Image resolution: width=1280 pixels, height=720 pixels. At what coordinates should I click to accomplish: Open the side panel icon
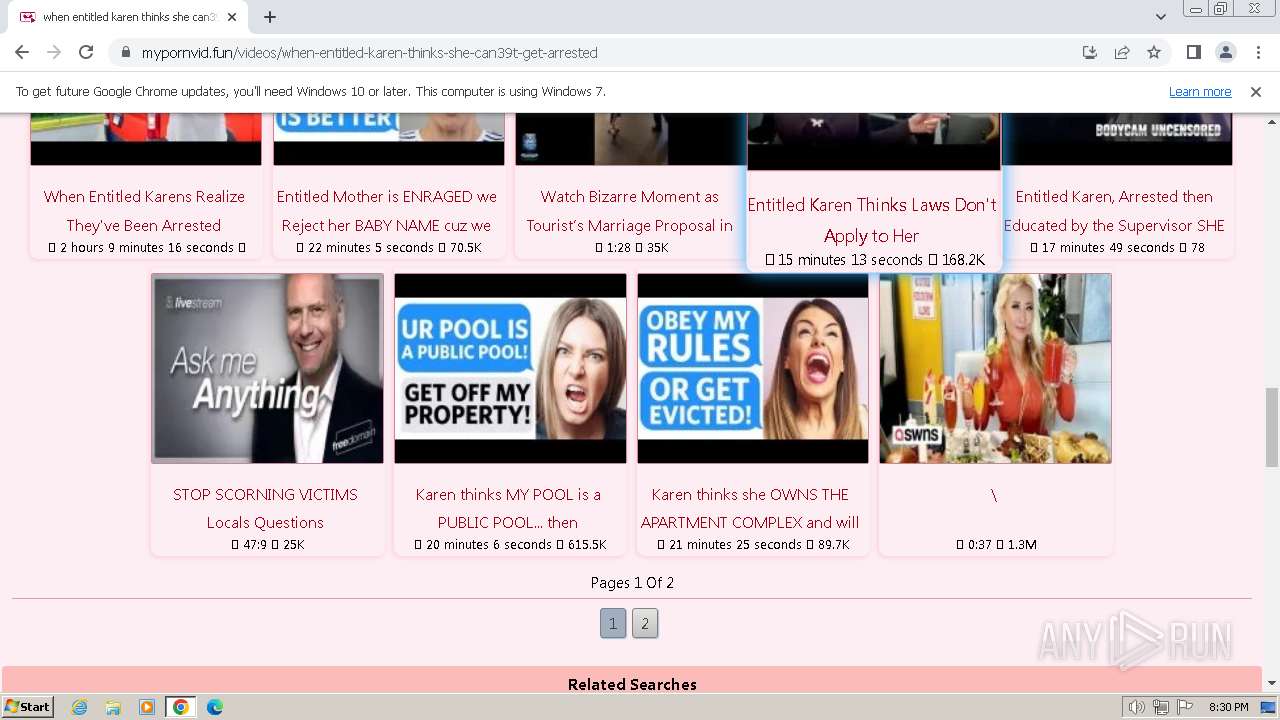pos(1193,52)
